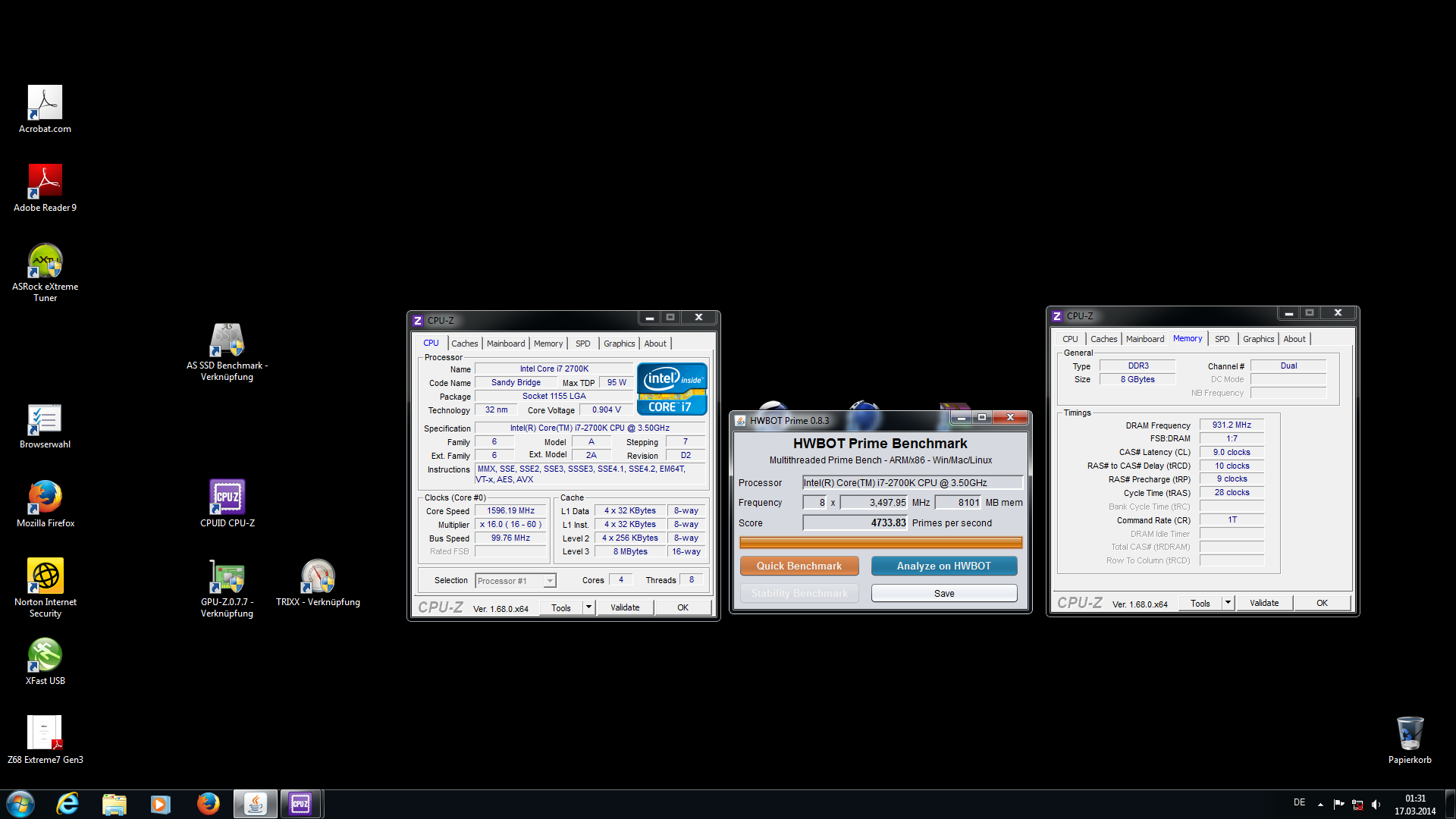Open CPUID CPU-Z desktop icon
The width and height of the screenshot is (1456, 819).
point(227,504)
